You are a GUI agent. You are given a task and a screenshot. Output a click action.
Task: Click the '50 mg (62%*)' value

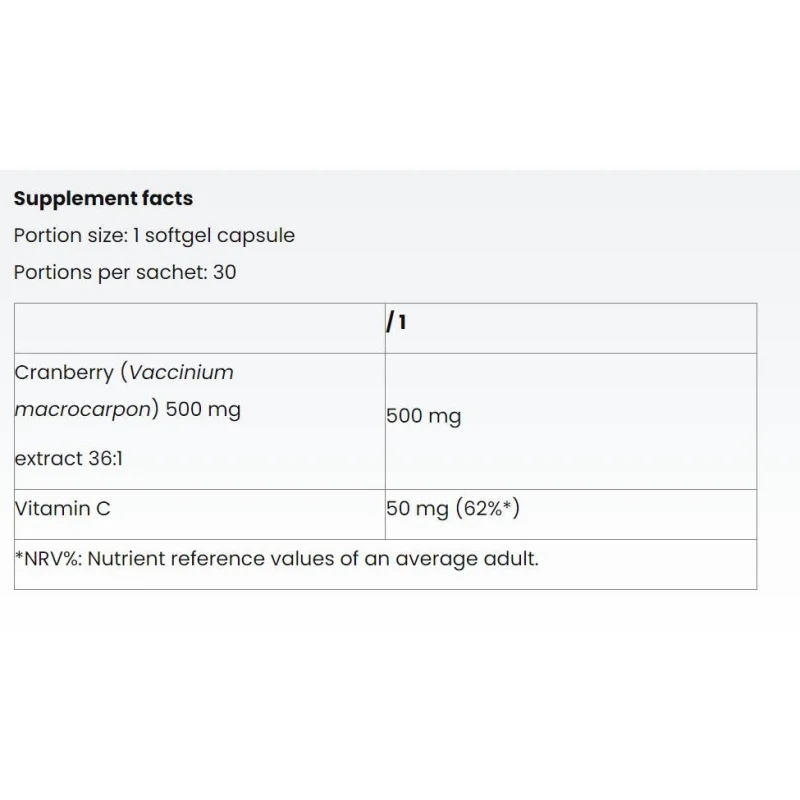click(x=453, y=508)
